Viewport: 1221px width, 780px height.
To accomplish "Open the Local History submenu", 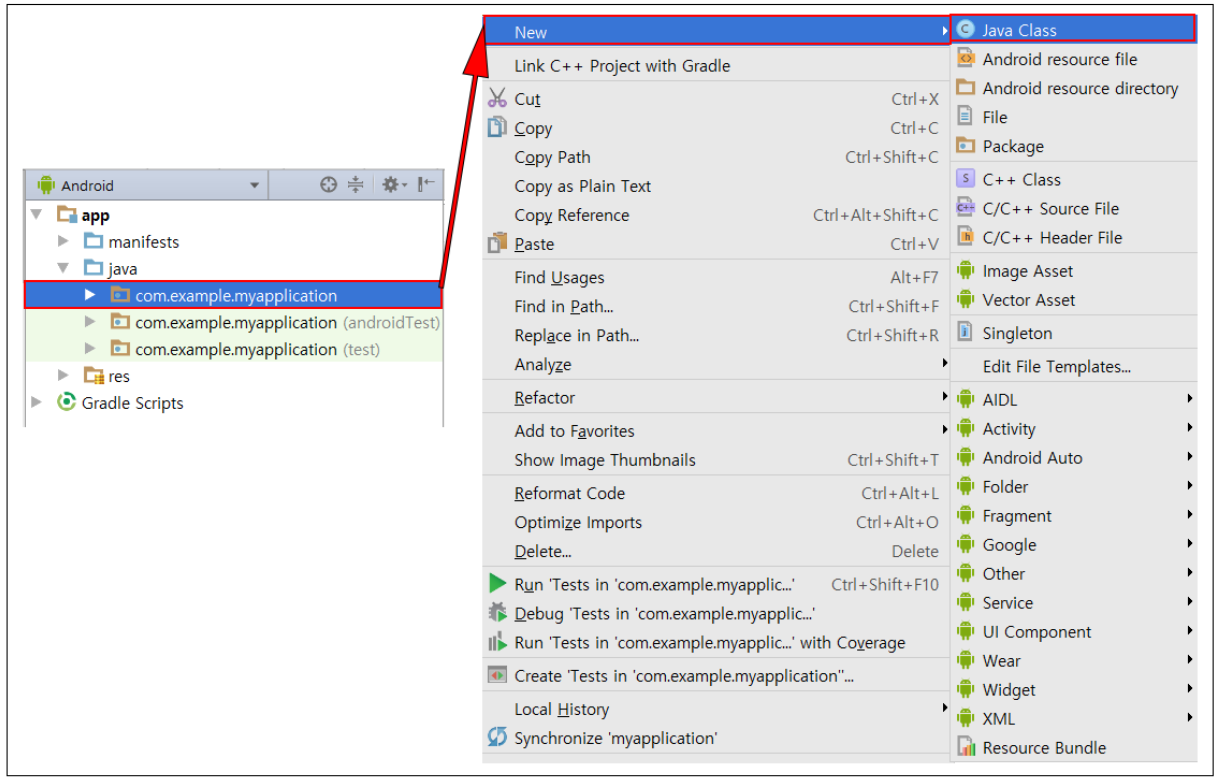I will point(716,709).
